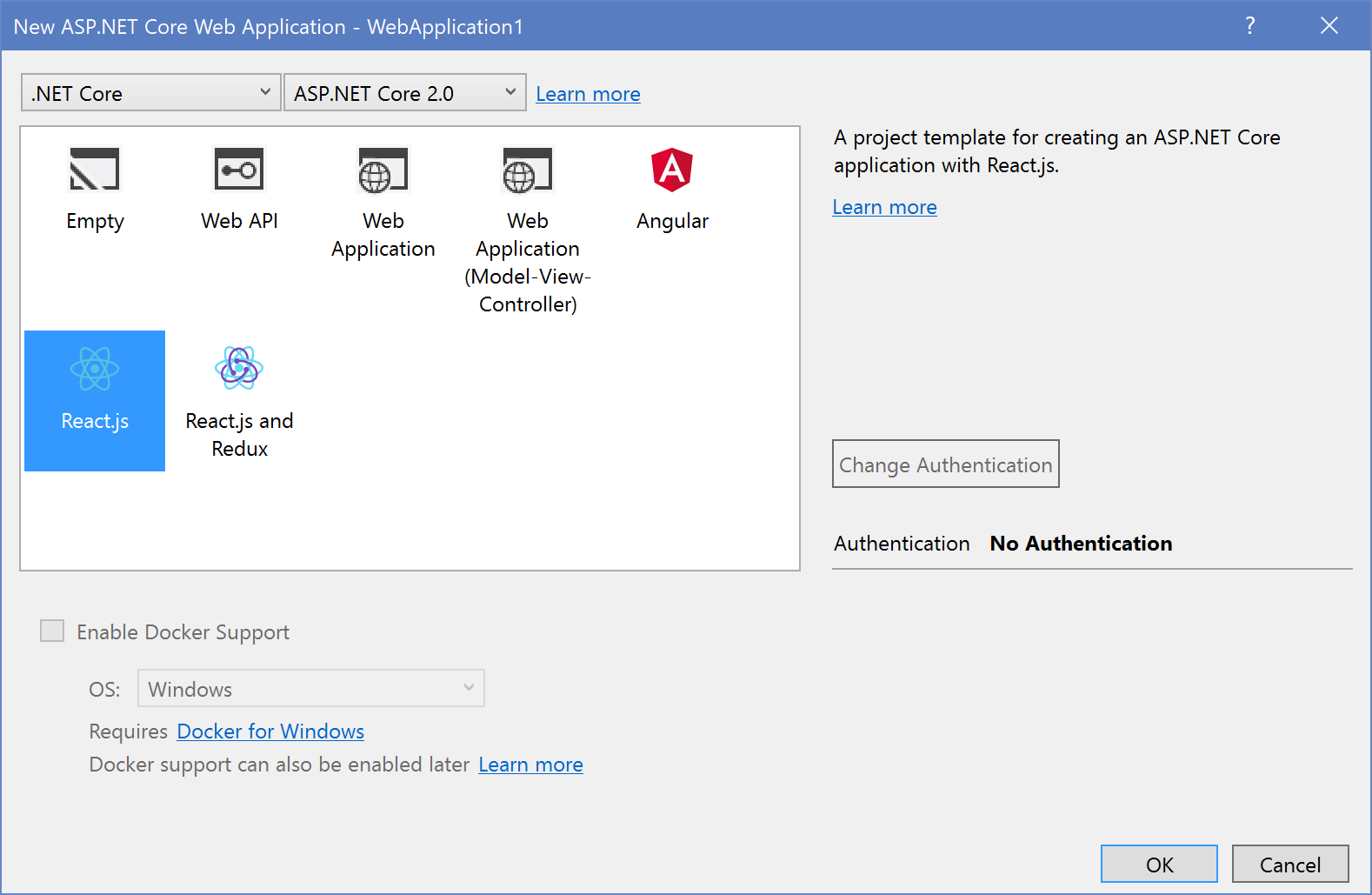Screen dimensions: 1372x895
Task: Click the React.js and Redux label text
Action: pyautogui.click(x=239, y=435)
